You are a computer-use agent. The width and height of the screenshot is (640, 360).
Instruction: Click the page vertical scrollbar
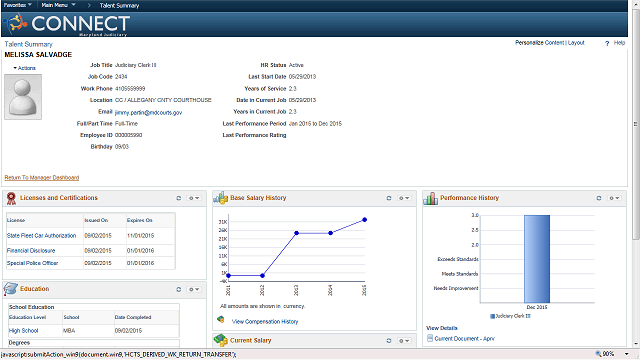point(636,124)
